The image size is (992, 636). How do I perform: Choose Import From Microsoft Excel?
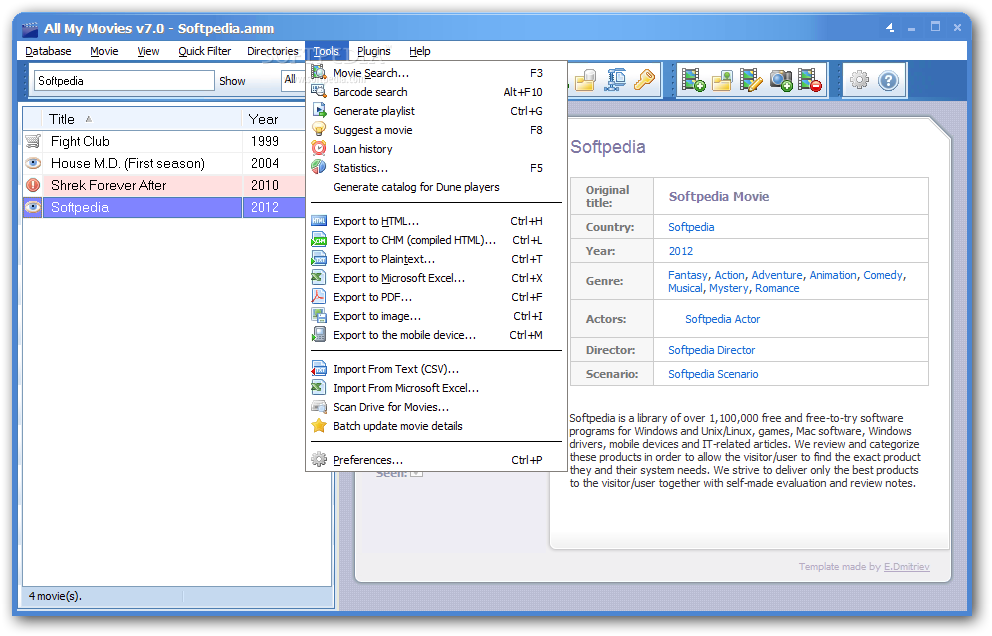(437, 388)
